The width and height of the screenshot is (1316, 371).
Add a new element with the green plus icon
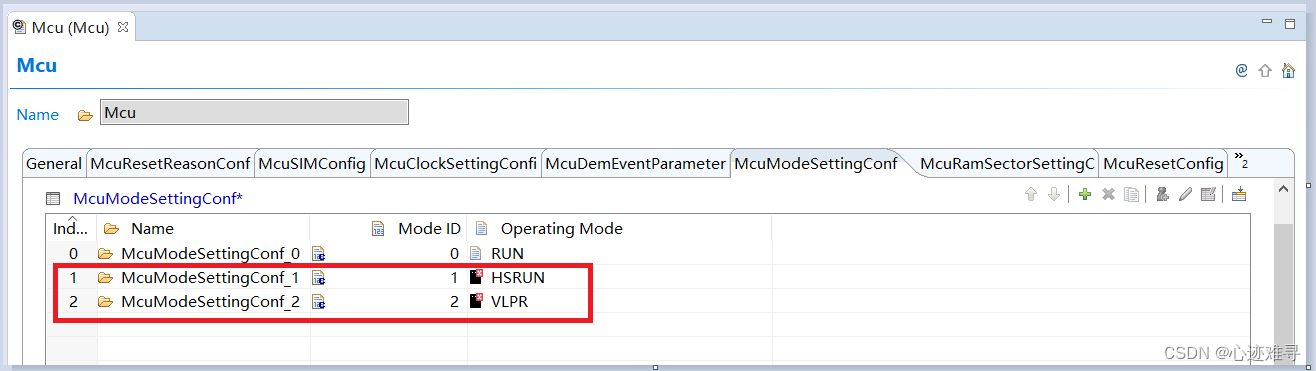[1085, 195]
